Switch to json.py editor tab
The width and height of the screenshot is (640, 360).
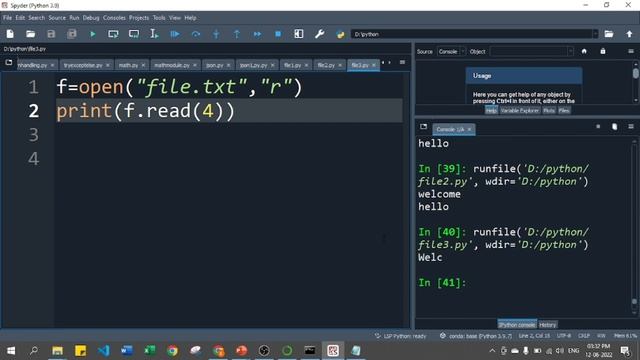[214, 65]
